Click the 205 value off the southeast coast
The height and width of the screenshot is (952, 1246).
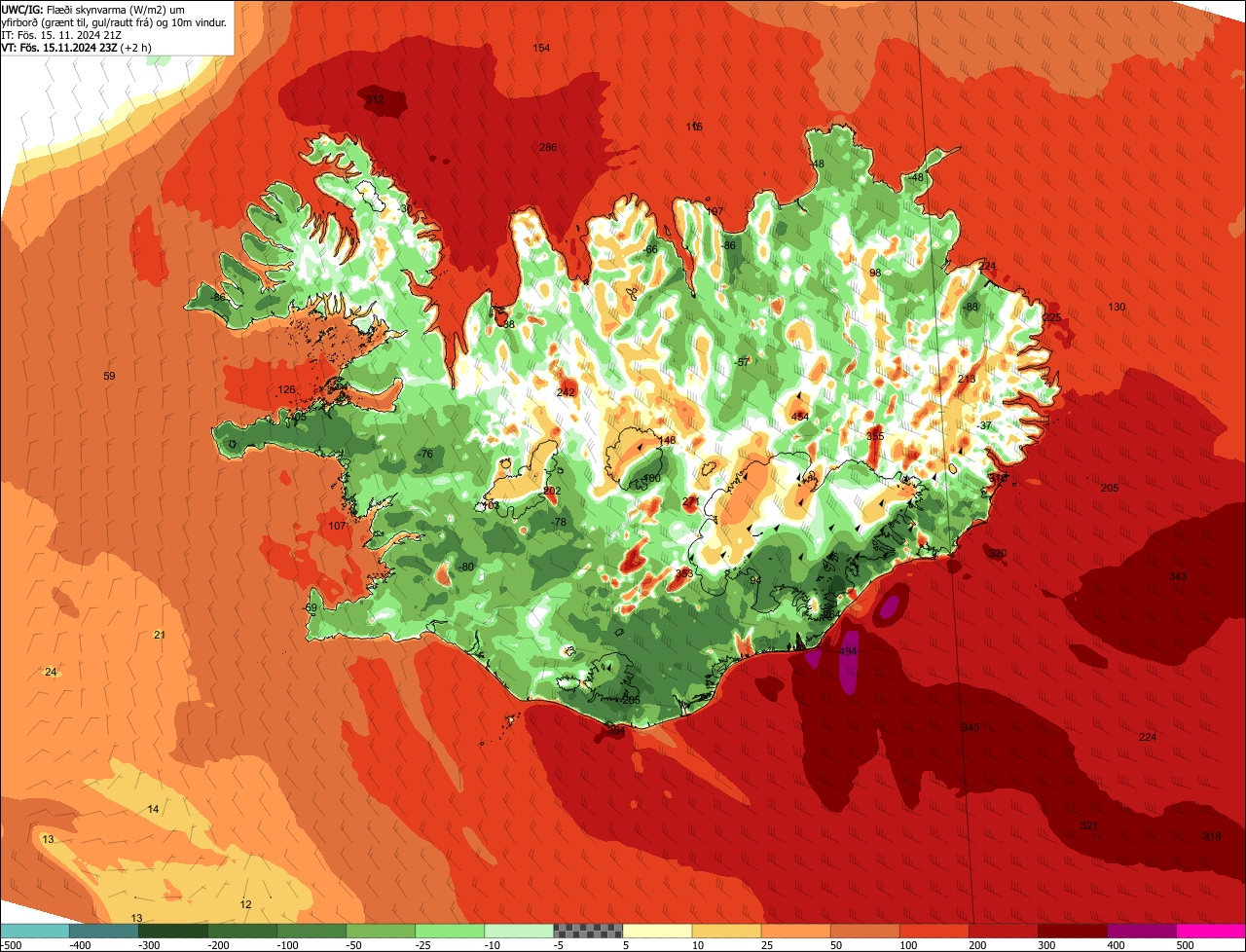pyautogui.click(x=1110, y=488)
